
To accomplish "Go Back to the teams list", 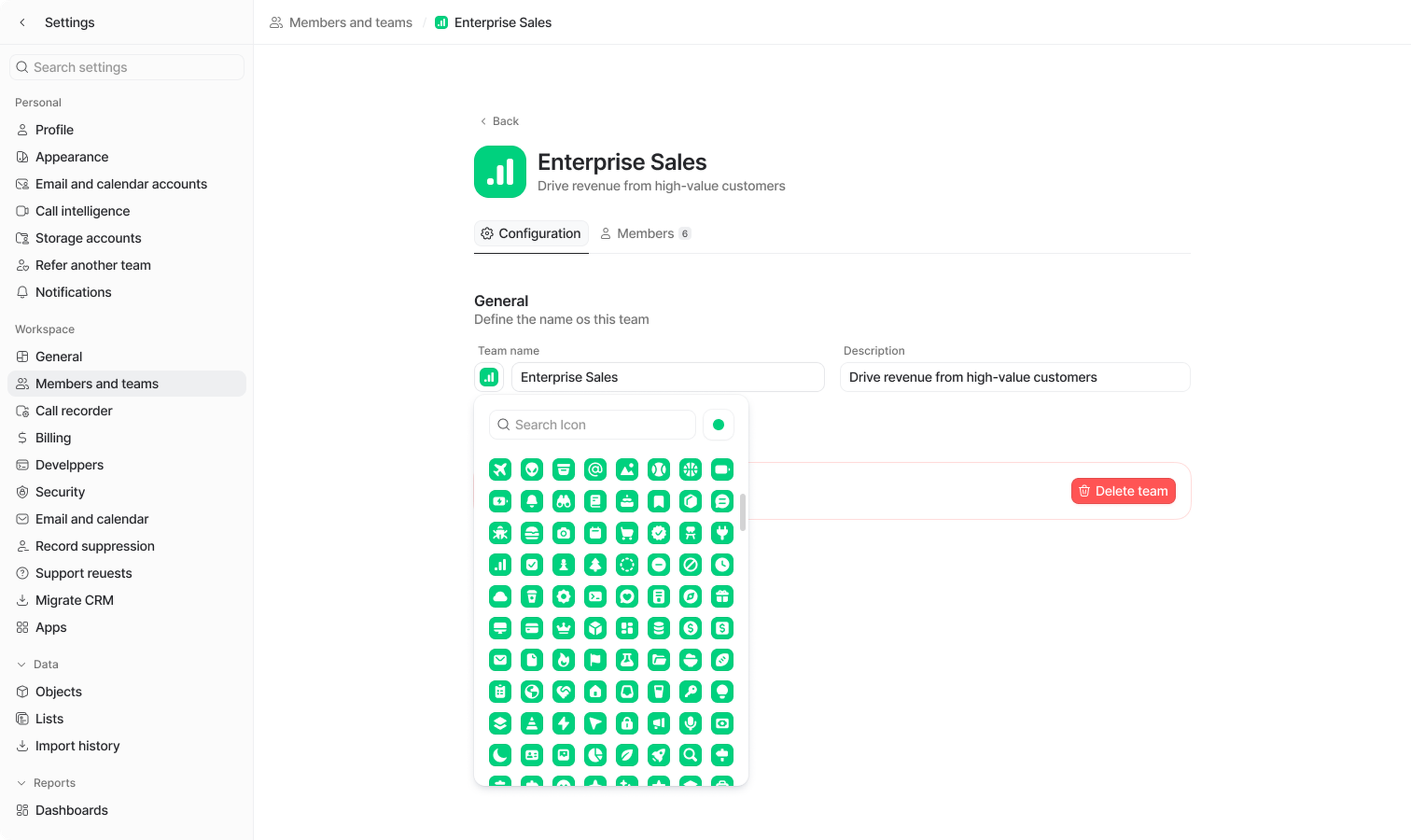I will coord(499,121).
